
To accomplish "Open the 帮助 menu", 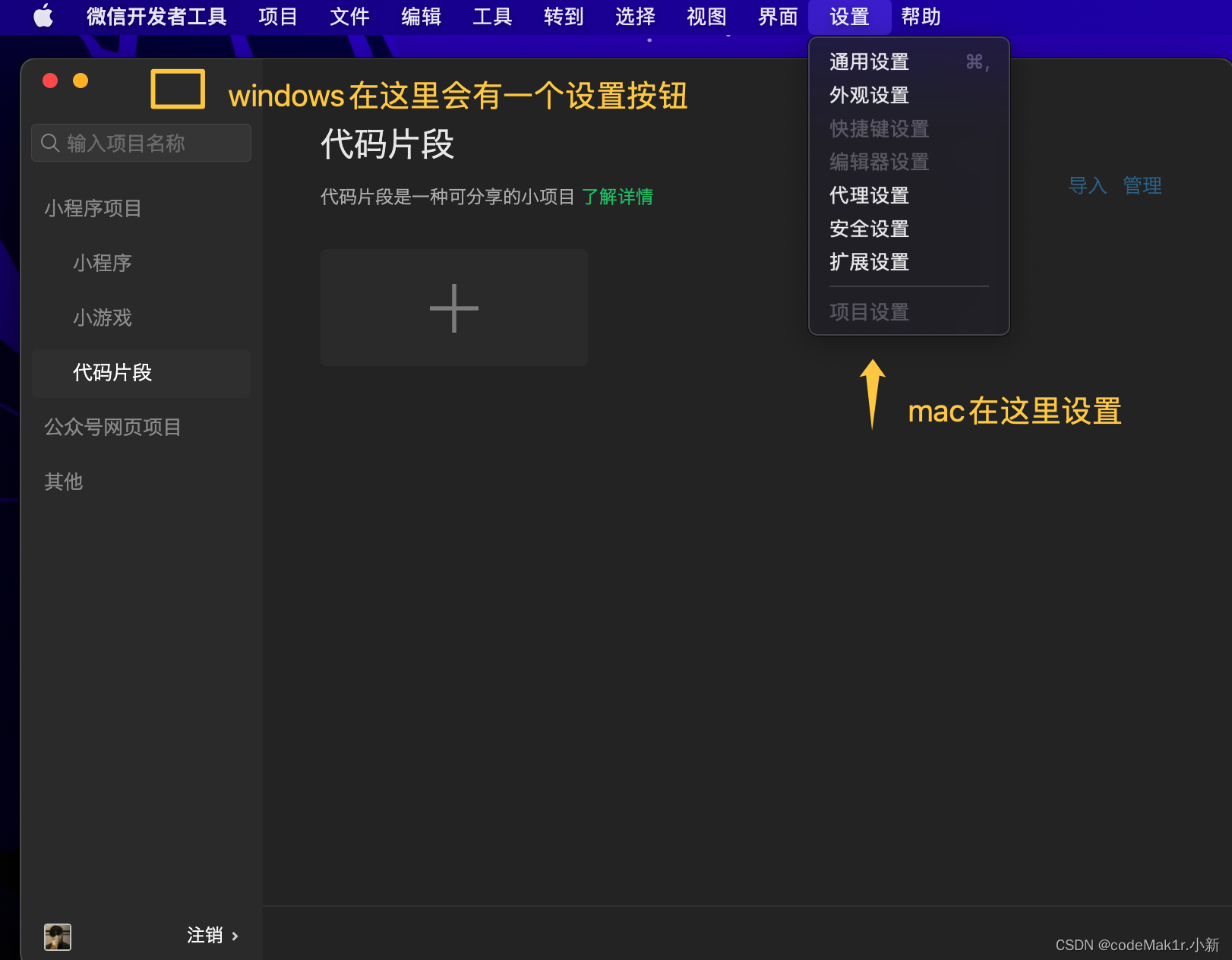I will tap(921, 16).
